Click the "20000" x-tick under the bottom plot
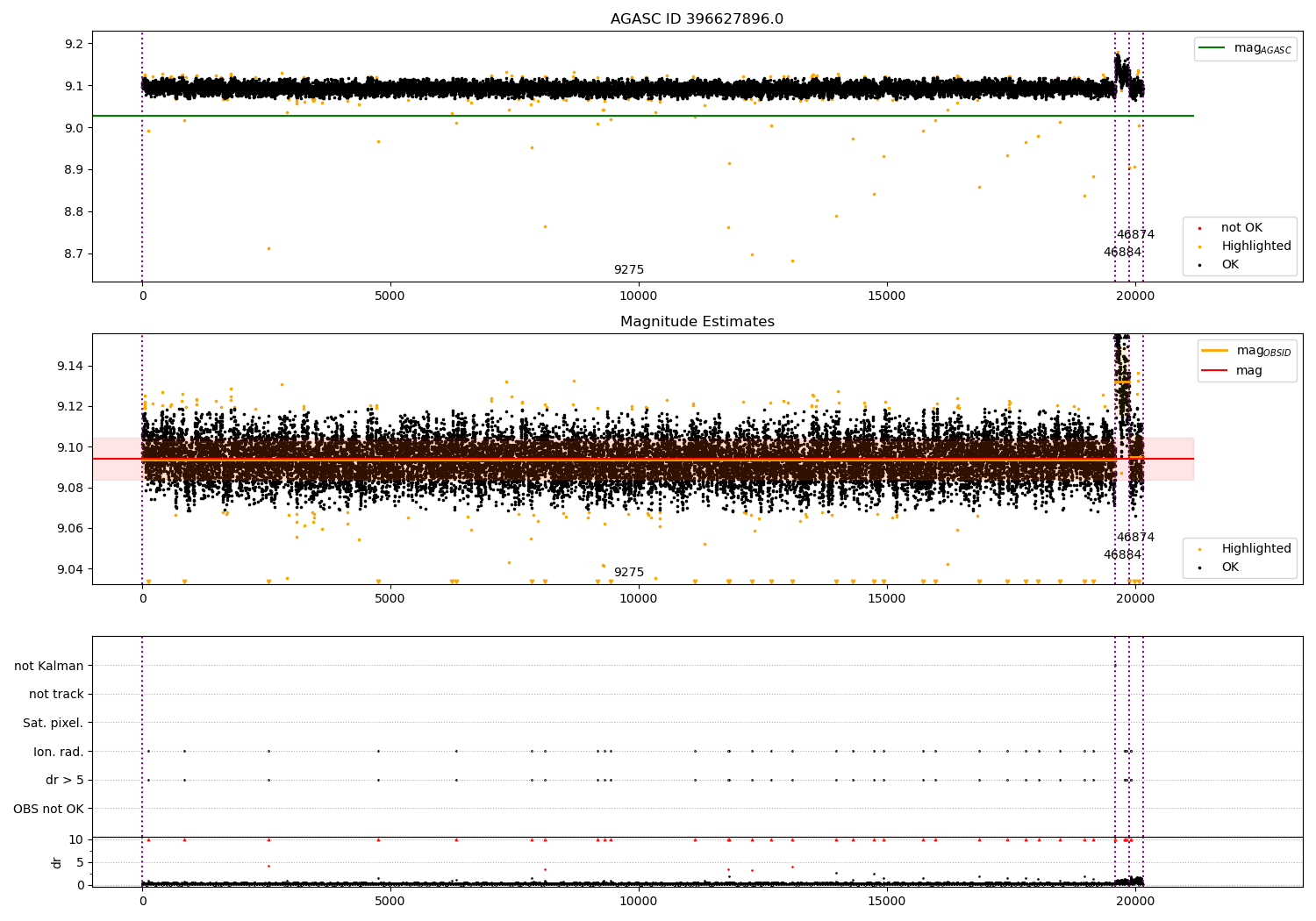Screen dimensions: 1316x921 (1135, 902)
